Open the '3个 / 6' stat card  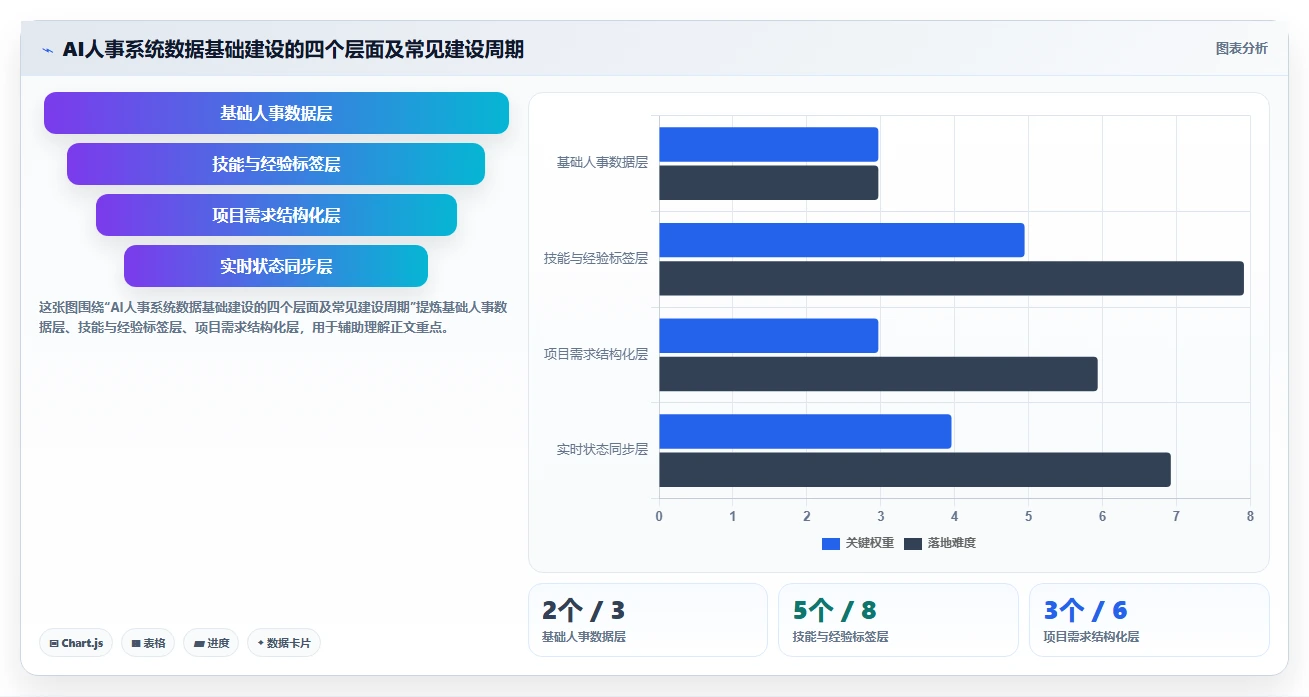coord(1149,620)
